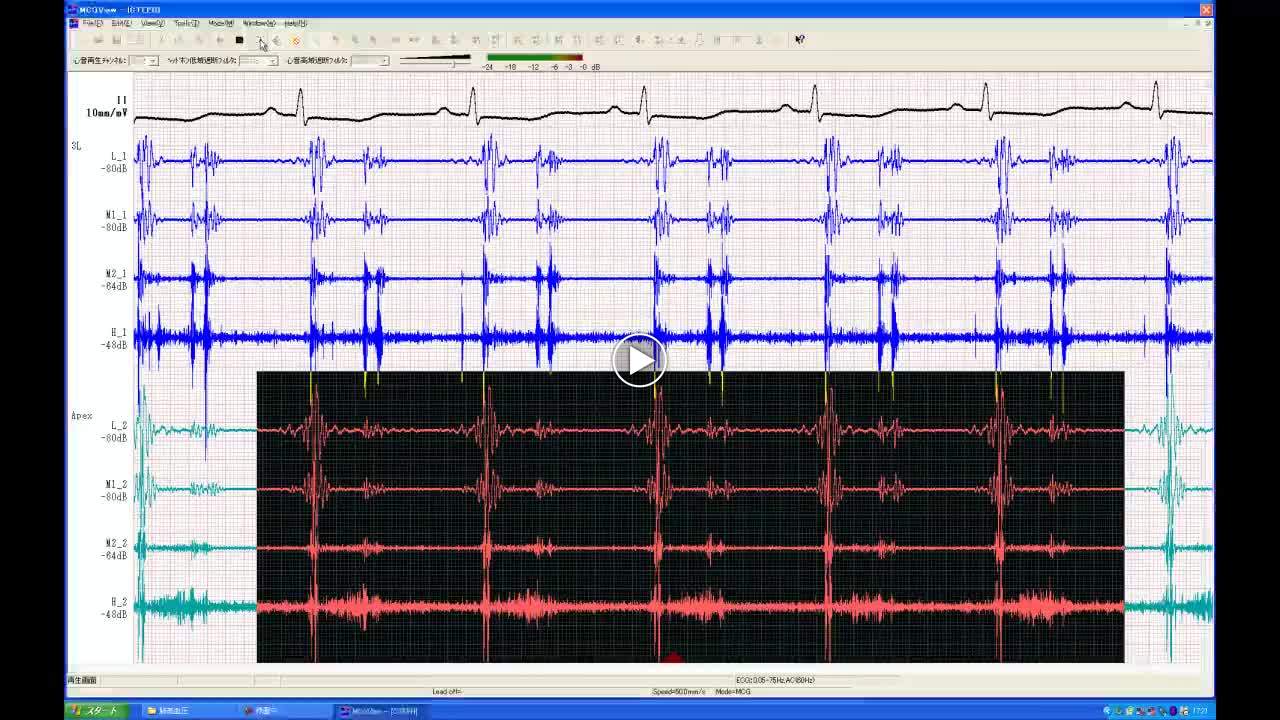Screen dimensions: 1280x720
Task: Click the context help question mark icon
Action: 799,40
